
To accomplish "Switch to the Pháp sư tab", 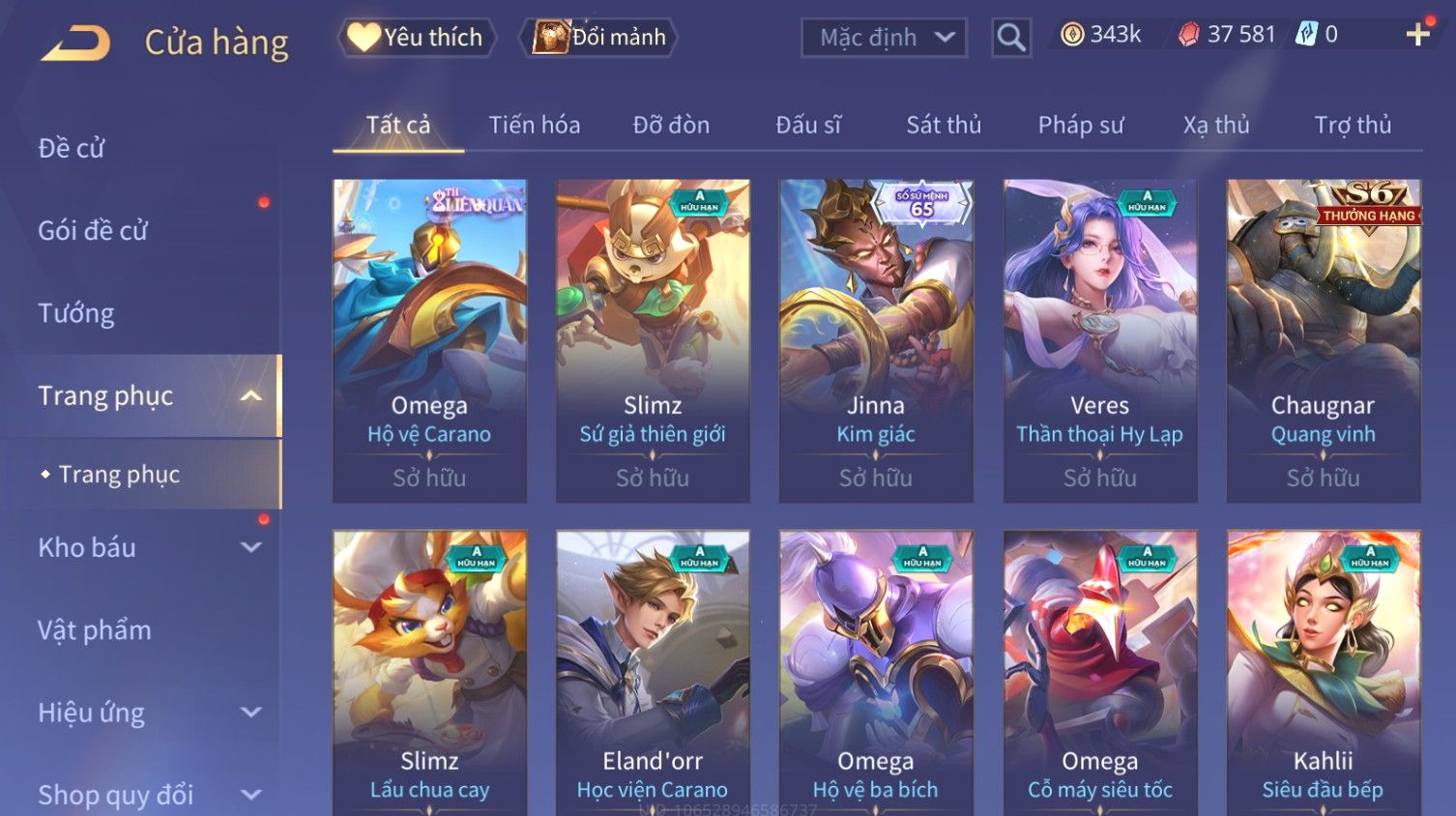I will (1081, 126).
